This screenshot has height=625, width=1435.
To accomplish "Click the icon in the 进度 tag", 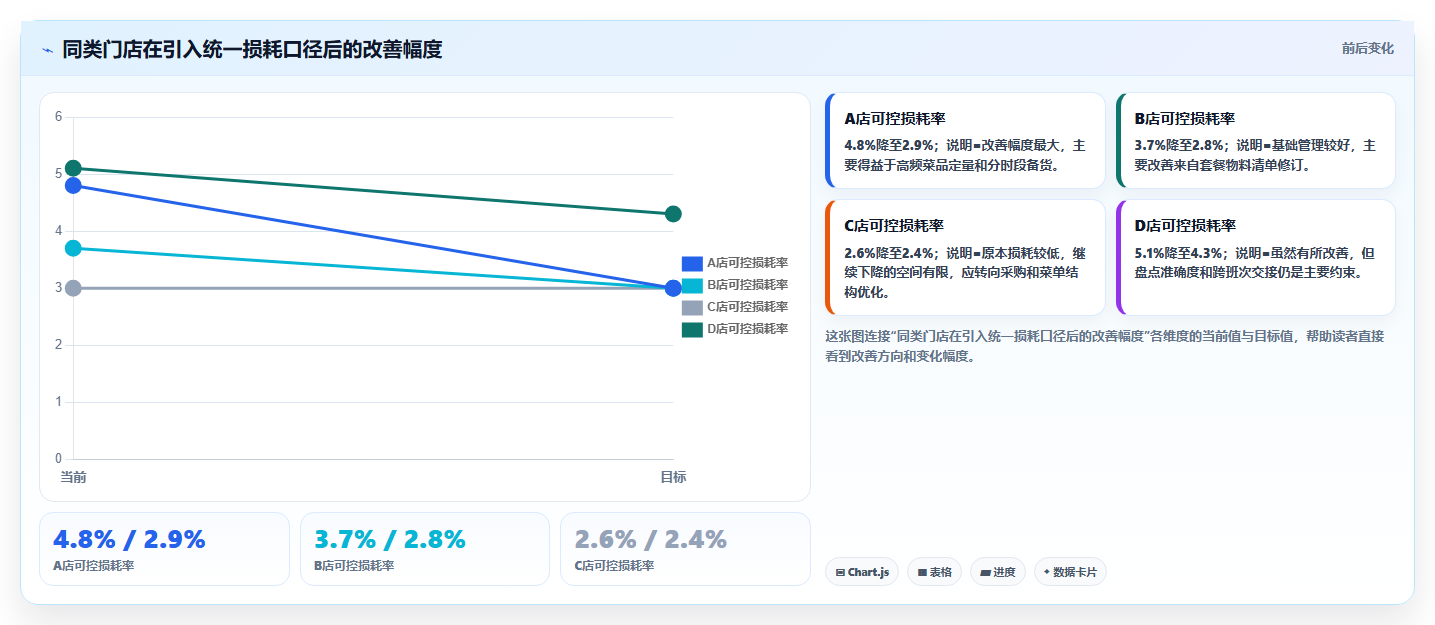I will tap(985, 572).
